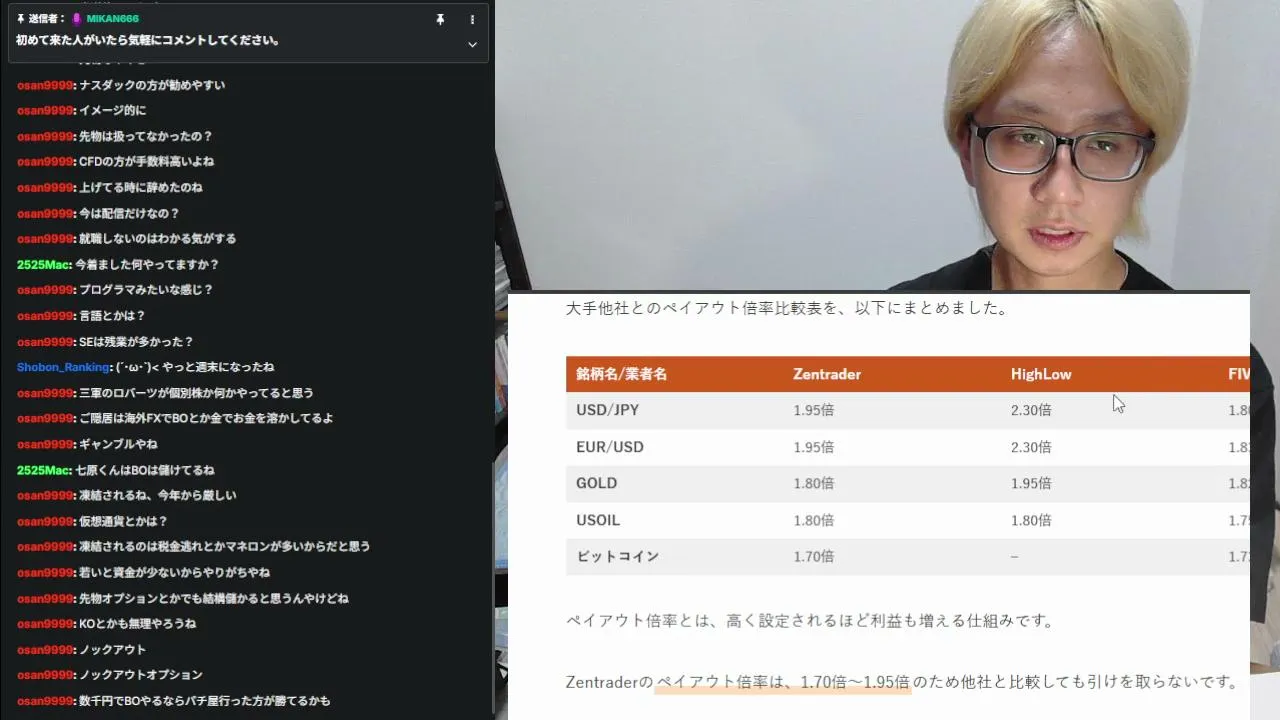Click chat message ノックアウトオプション
This screenshot has height=720, width=1280.
click(141, 675)
